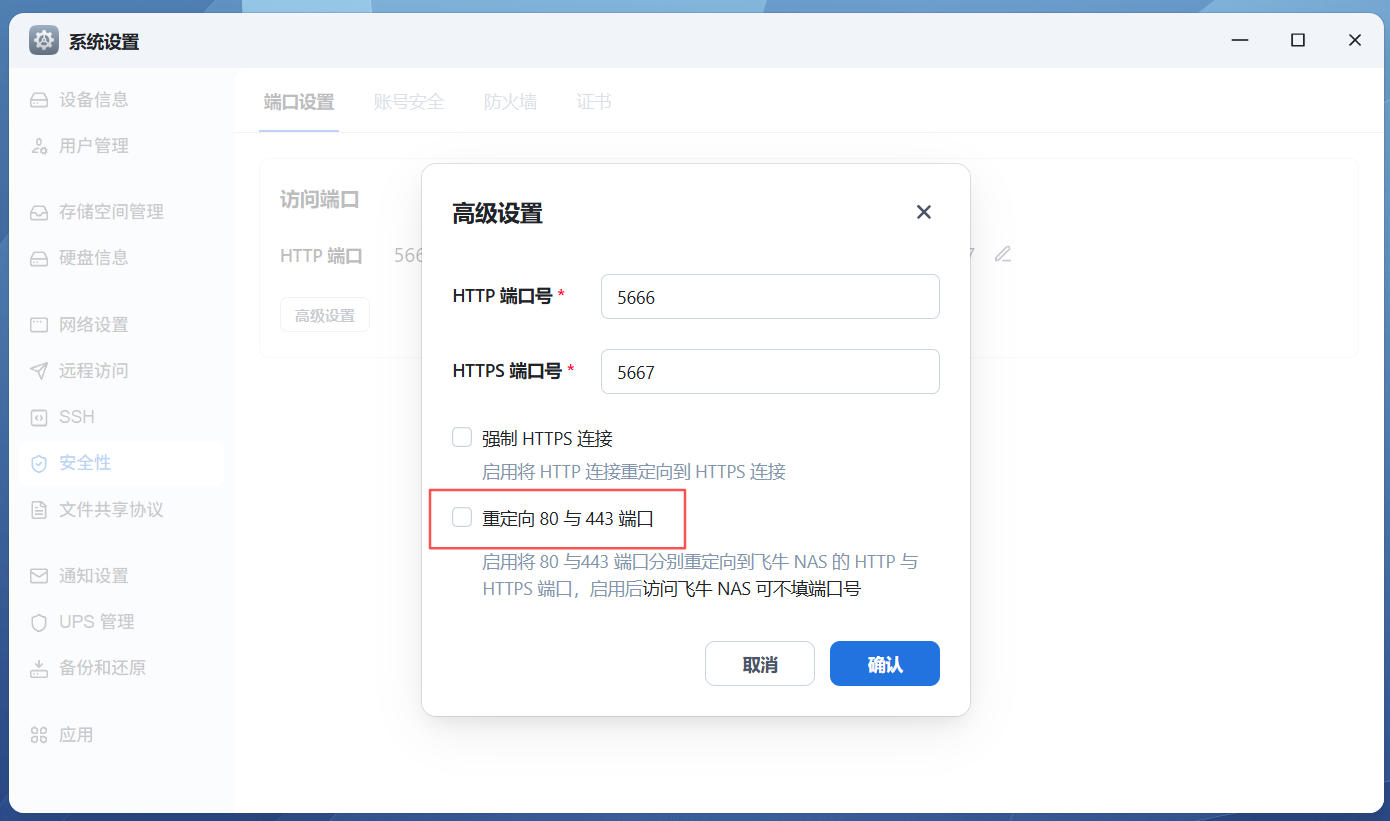This screenshot has width=1390, height=821.
Task: Click the HTTP port number field
Action: click(769, 297)
